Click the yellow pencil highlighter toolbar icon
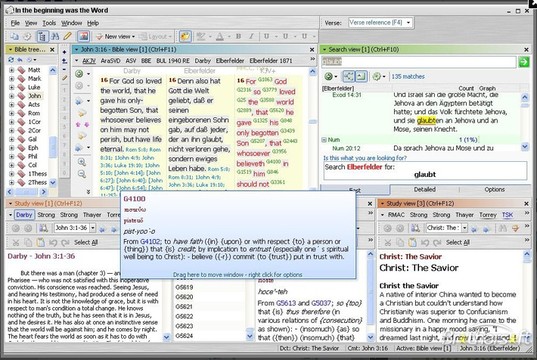This screenshot has height=360, width=537. (x=68, y=36)
